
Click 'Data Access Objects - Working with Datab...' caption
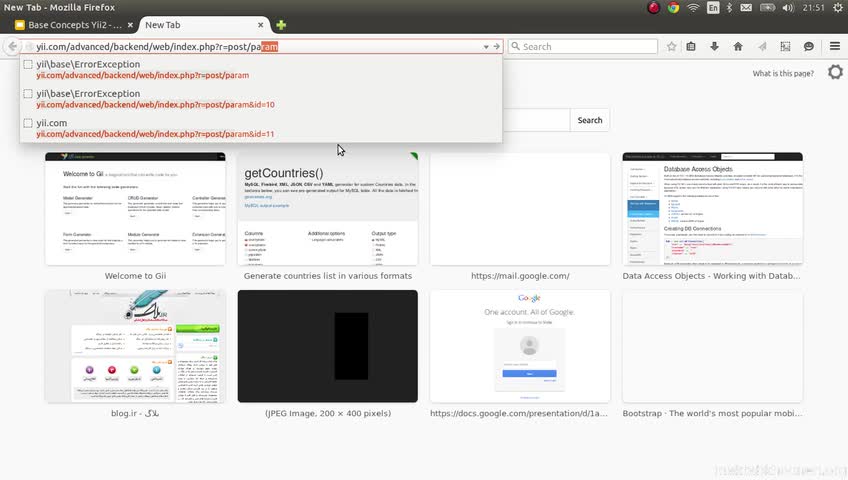pos(711,276)
